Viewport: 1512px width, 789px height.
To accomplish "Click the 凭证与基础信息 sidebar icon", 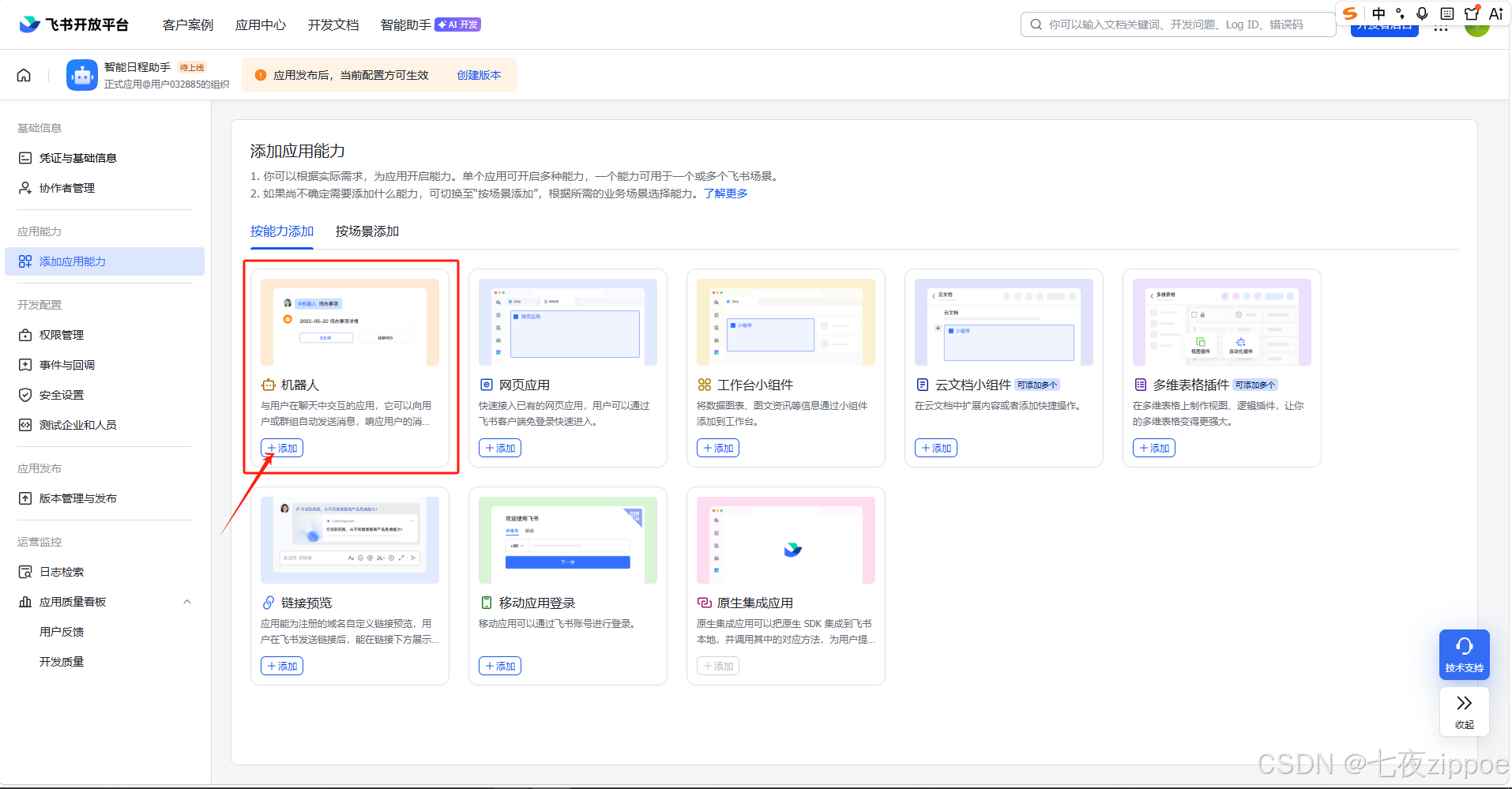I will pos(25,158).
